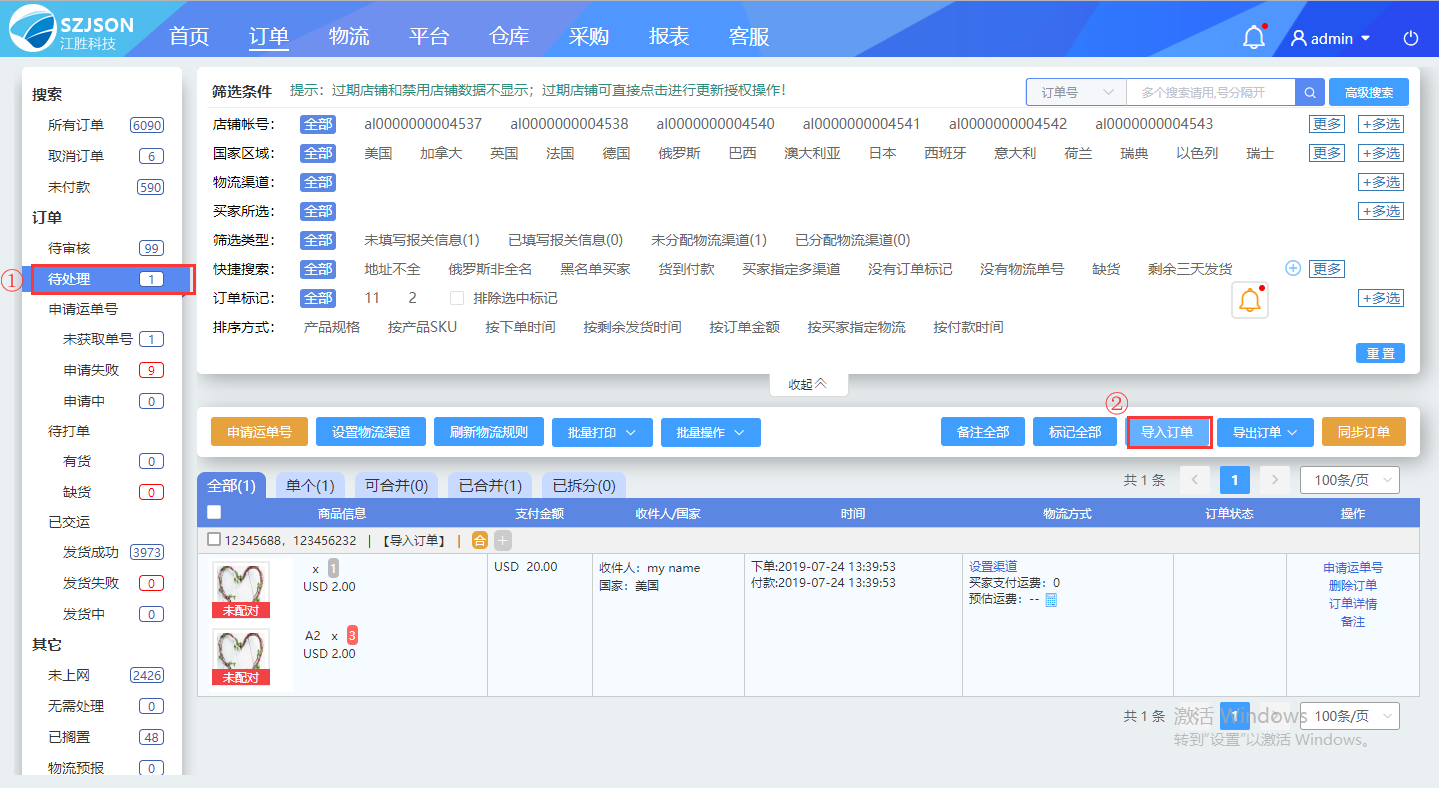Click the 申请运单号 orange button
1439x788 pixels.
pyautogui.click(x=259, y=432)
